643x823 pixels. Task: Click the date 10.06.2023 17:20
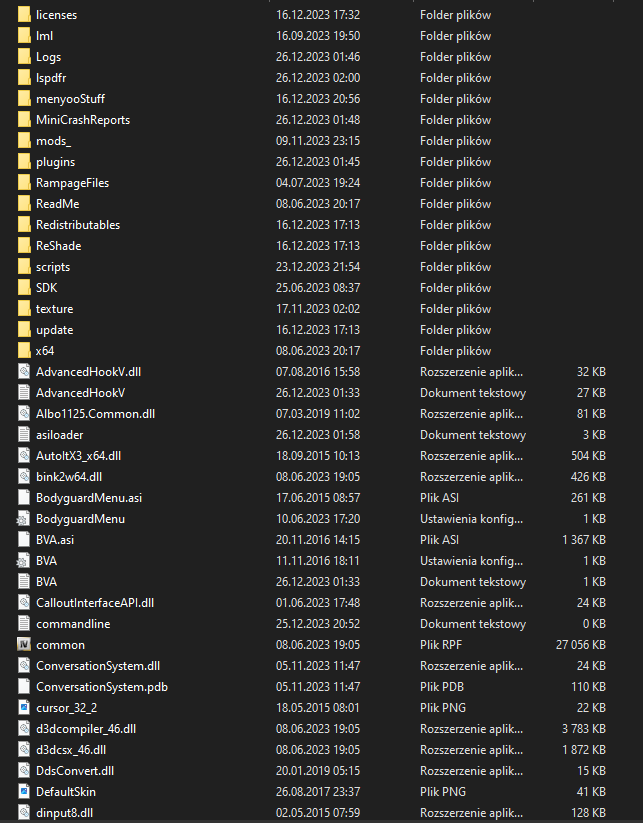coord(318,519)
